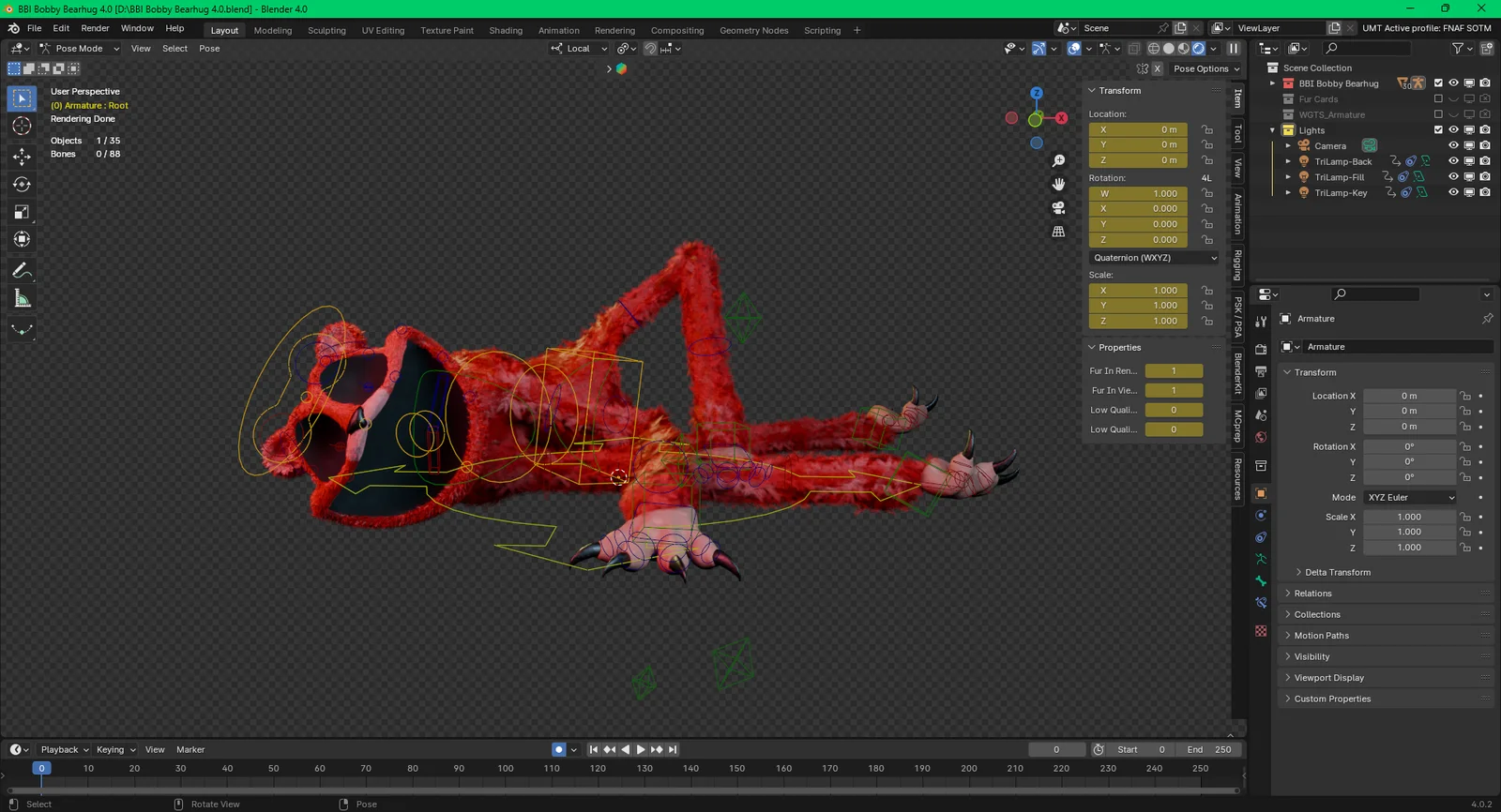Screen dimensions: 1501x812
Task: Choose the Select Box tool
Action: [x=22, y=98]
